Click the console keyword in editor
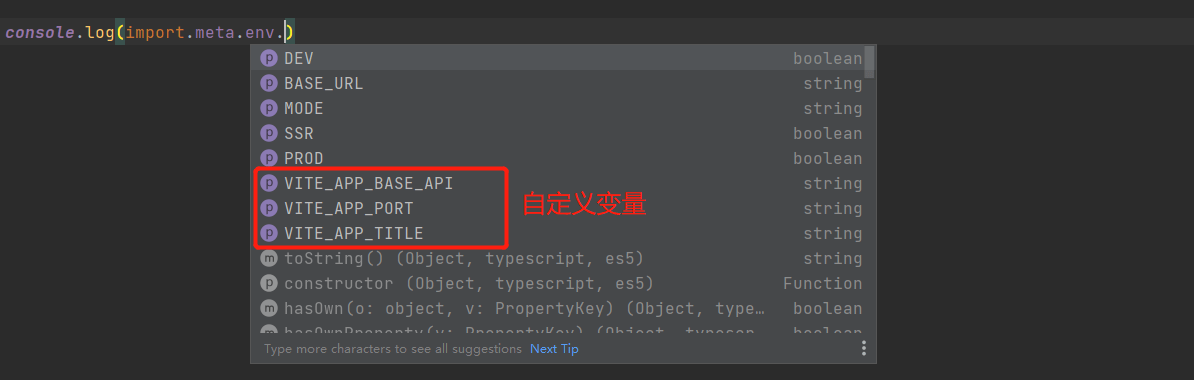 [39, 33]
